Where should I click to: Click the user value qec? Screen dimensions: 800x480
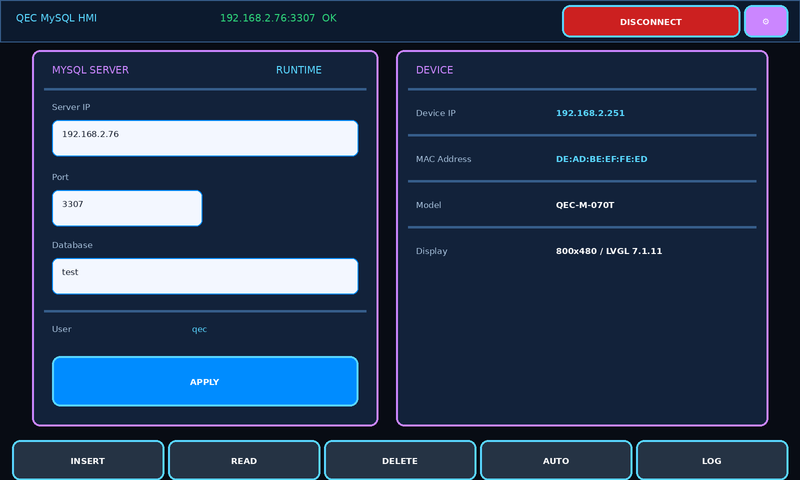pos(199,330)
